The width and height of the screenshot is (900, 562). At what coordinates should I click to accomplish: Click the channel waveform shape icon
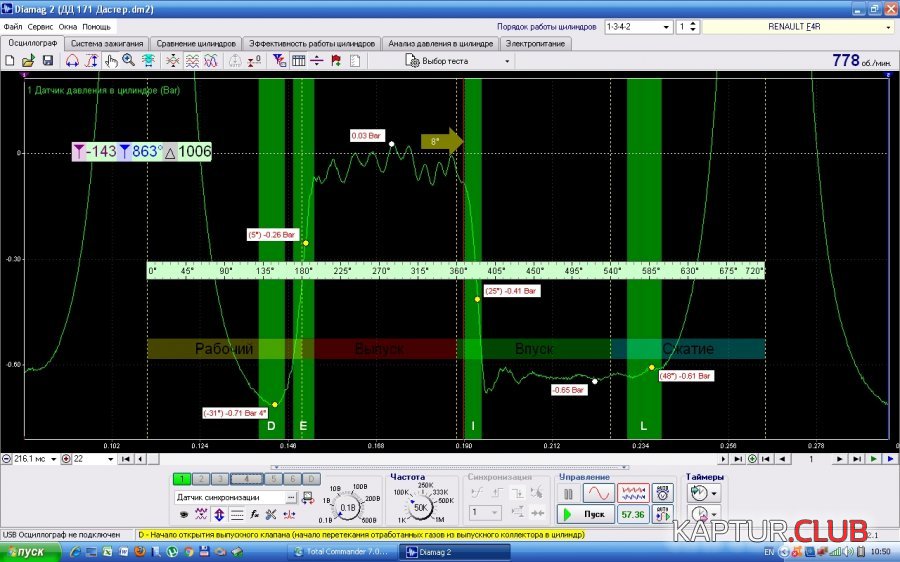click(x=201, y=514)
